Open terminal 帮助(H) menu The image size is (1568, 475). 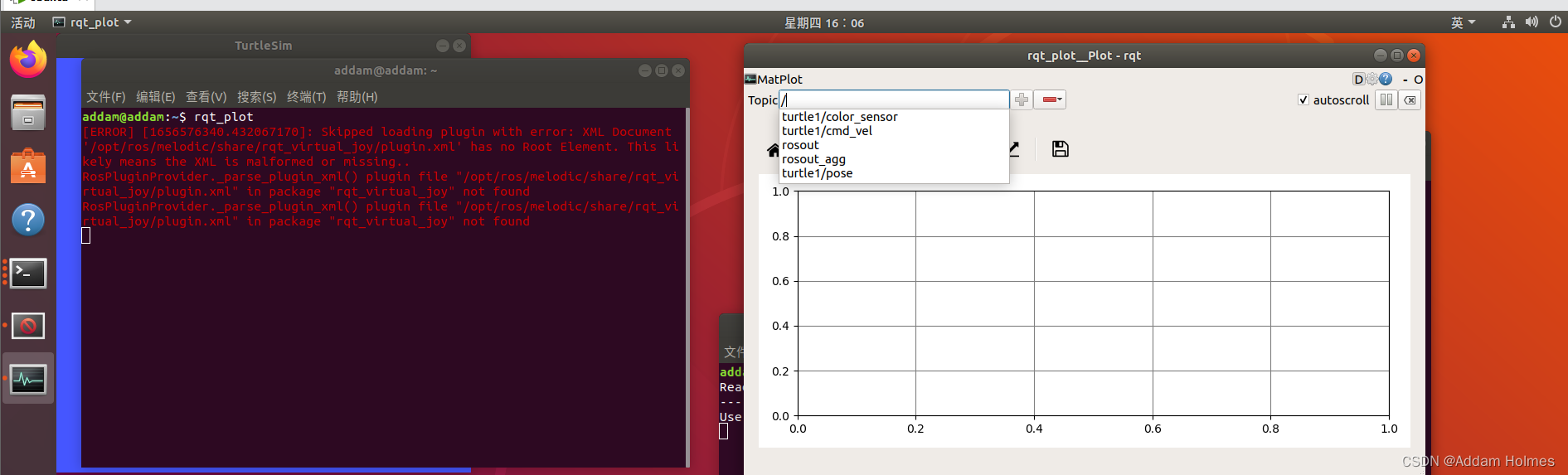pos(357,97)
